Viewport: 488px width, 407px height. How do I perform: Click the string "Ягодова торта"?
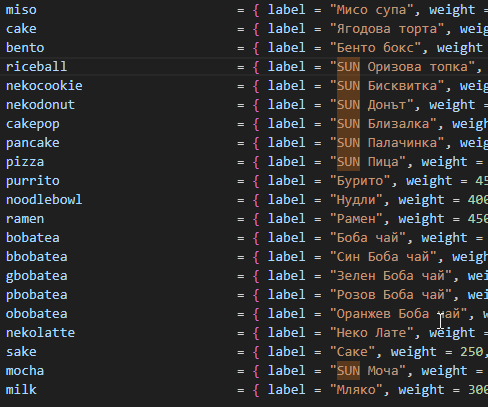(387, 29)
